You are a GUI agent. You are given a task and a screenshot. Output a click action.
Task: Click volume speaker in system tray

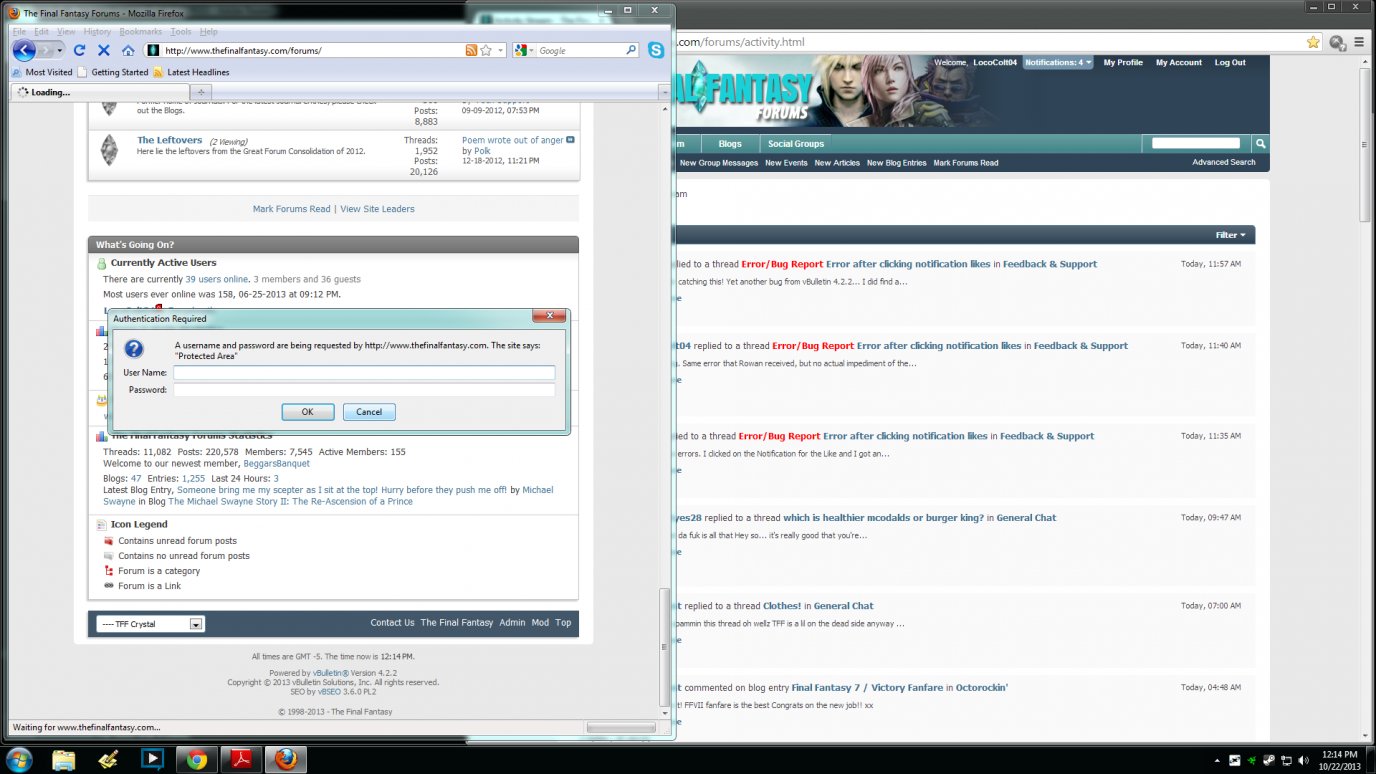pyautogui.click(x=1302, y=760)
